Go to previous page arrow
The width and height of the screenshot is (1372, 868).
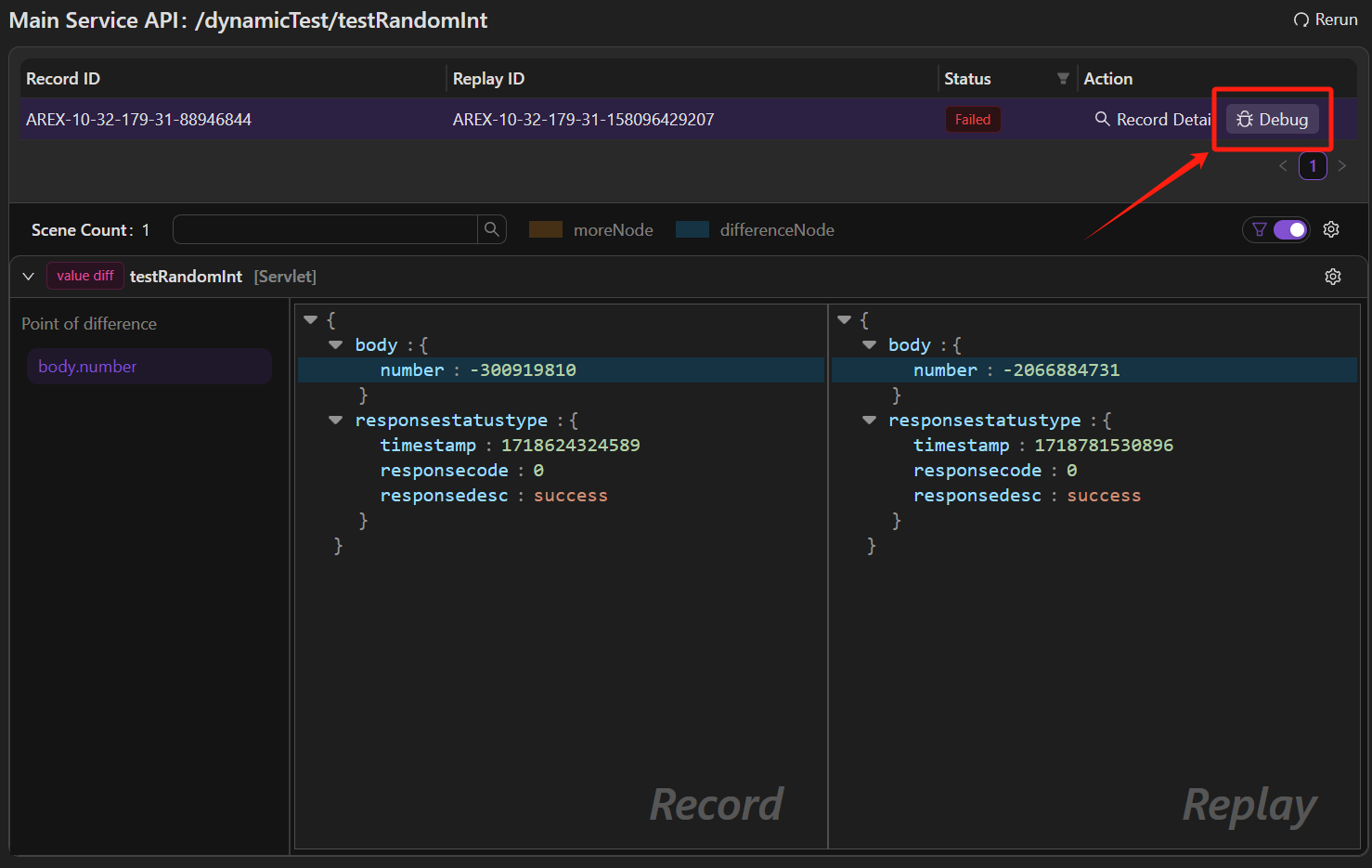(1283, 166)
